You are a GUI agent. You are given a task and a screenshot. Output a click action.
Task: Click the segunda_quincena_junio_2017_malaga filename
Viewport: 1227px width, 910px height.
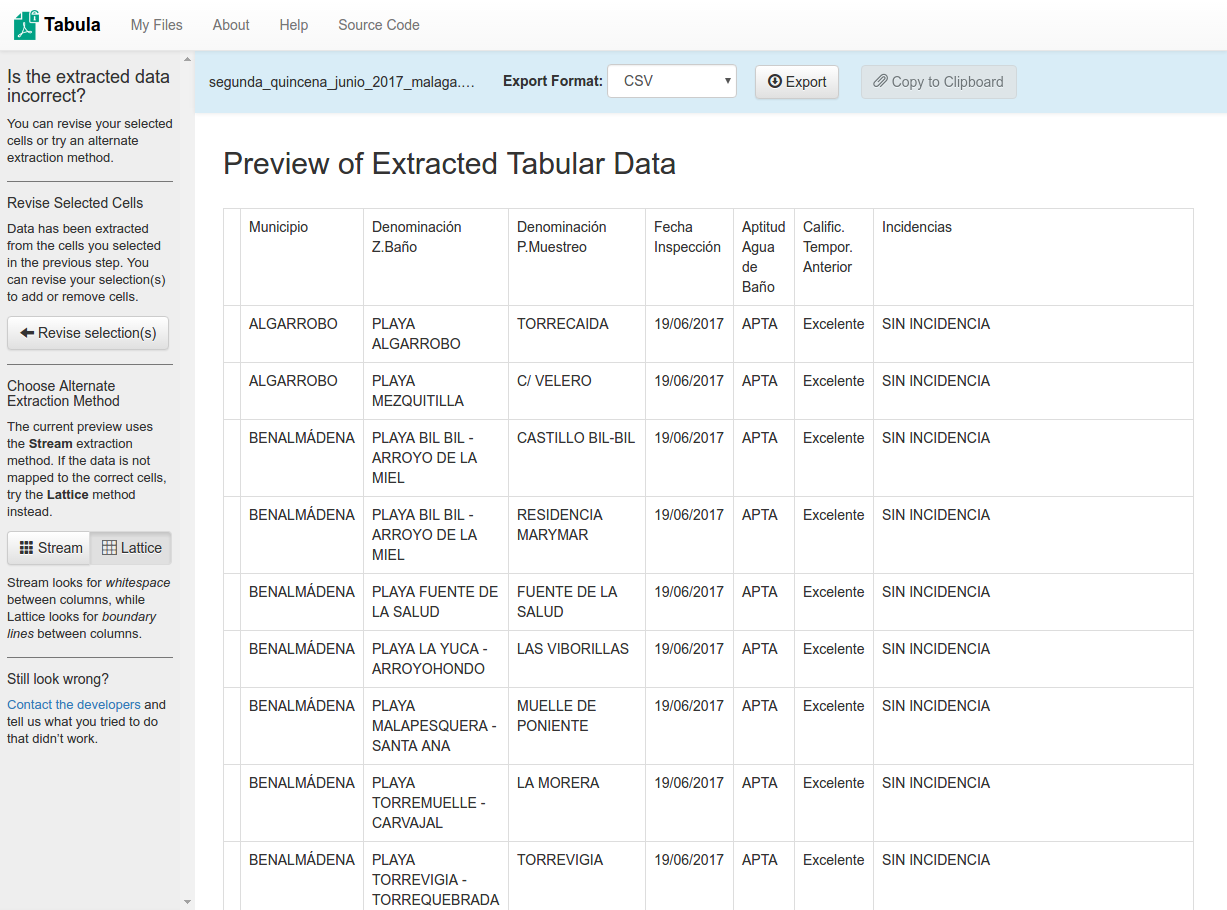tap(344, 81)
